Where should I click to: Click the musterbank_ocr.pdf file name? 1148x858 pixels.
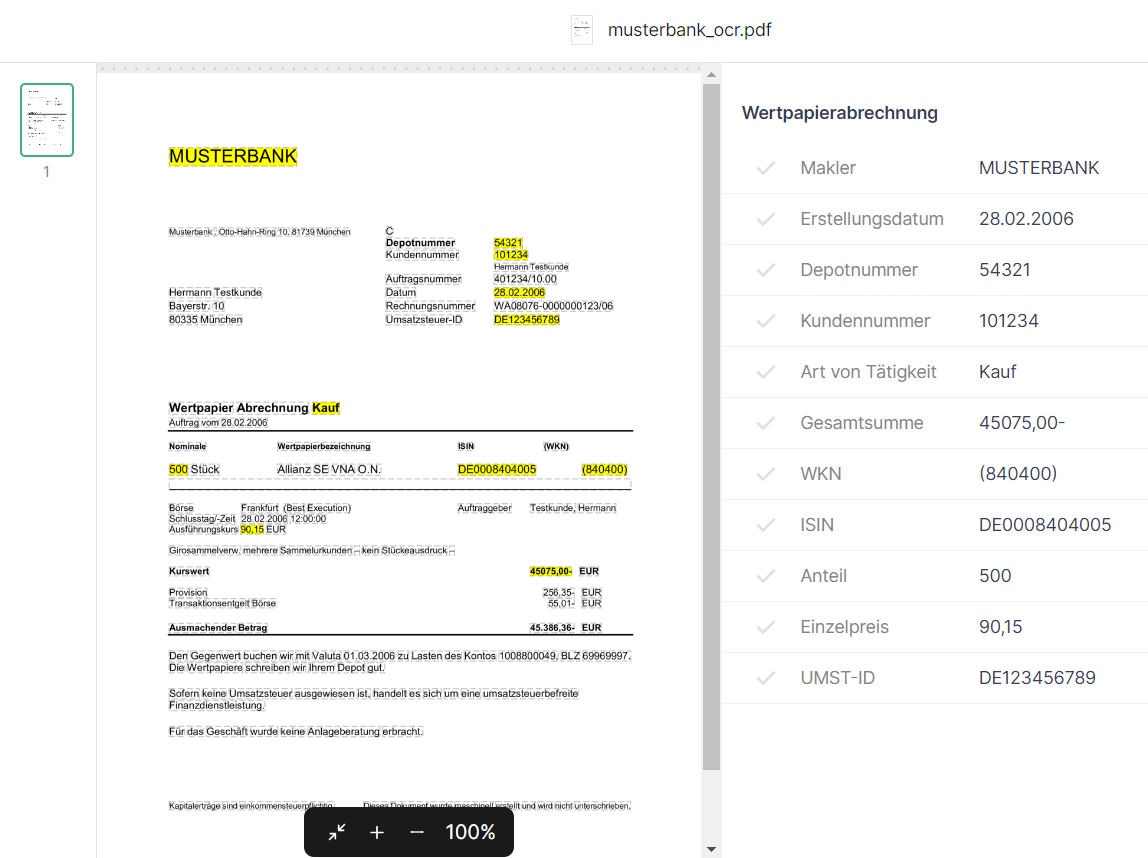(690, 30)
